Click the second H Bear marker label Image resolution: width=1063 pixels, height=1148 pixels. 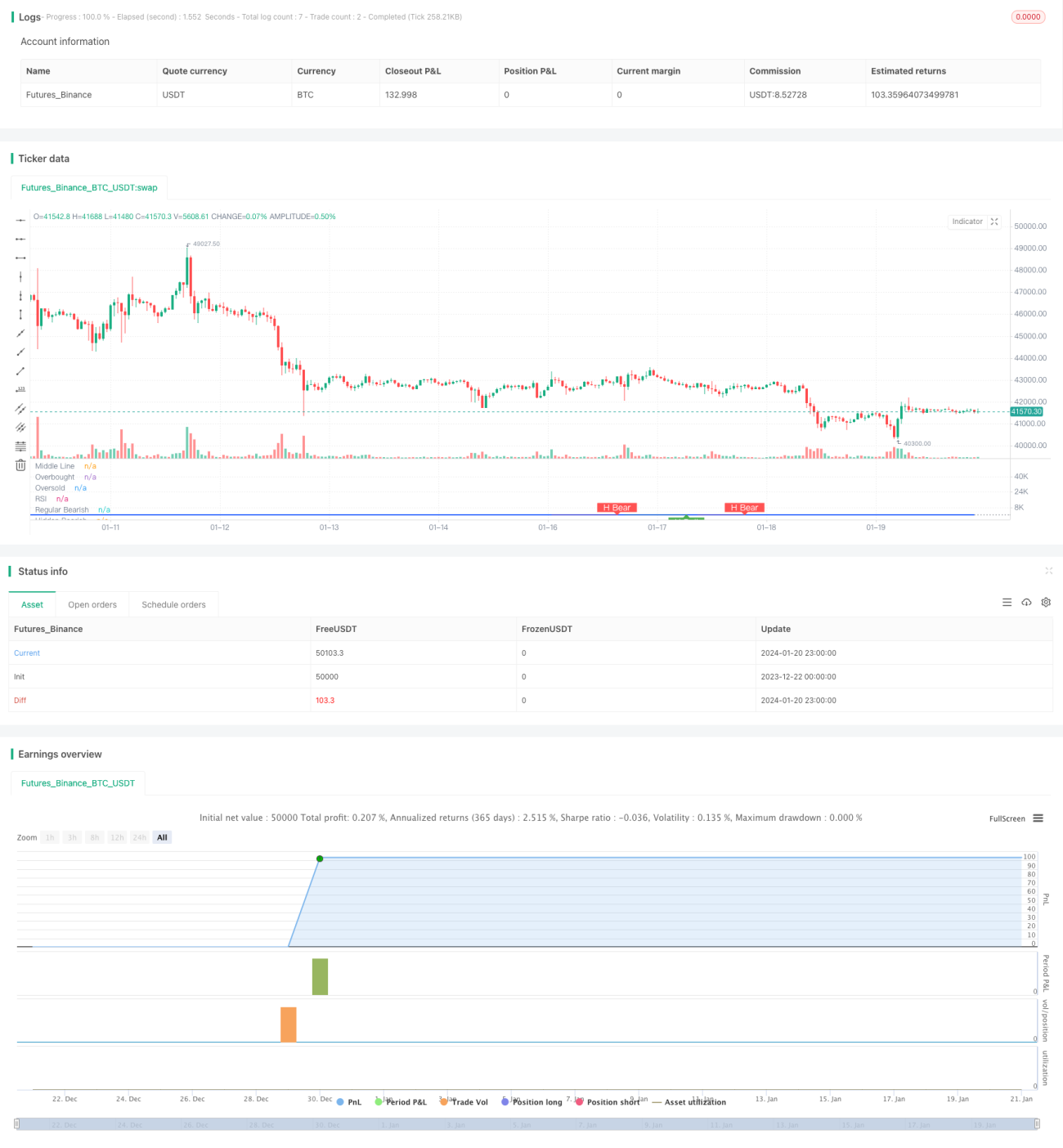(x=744, y=508)
